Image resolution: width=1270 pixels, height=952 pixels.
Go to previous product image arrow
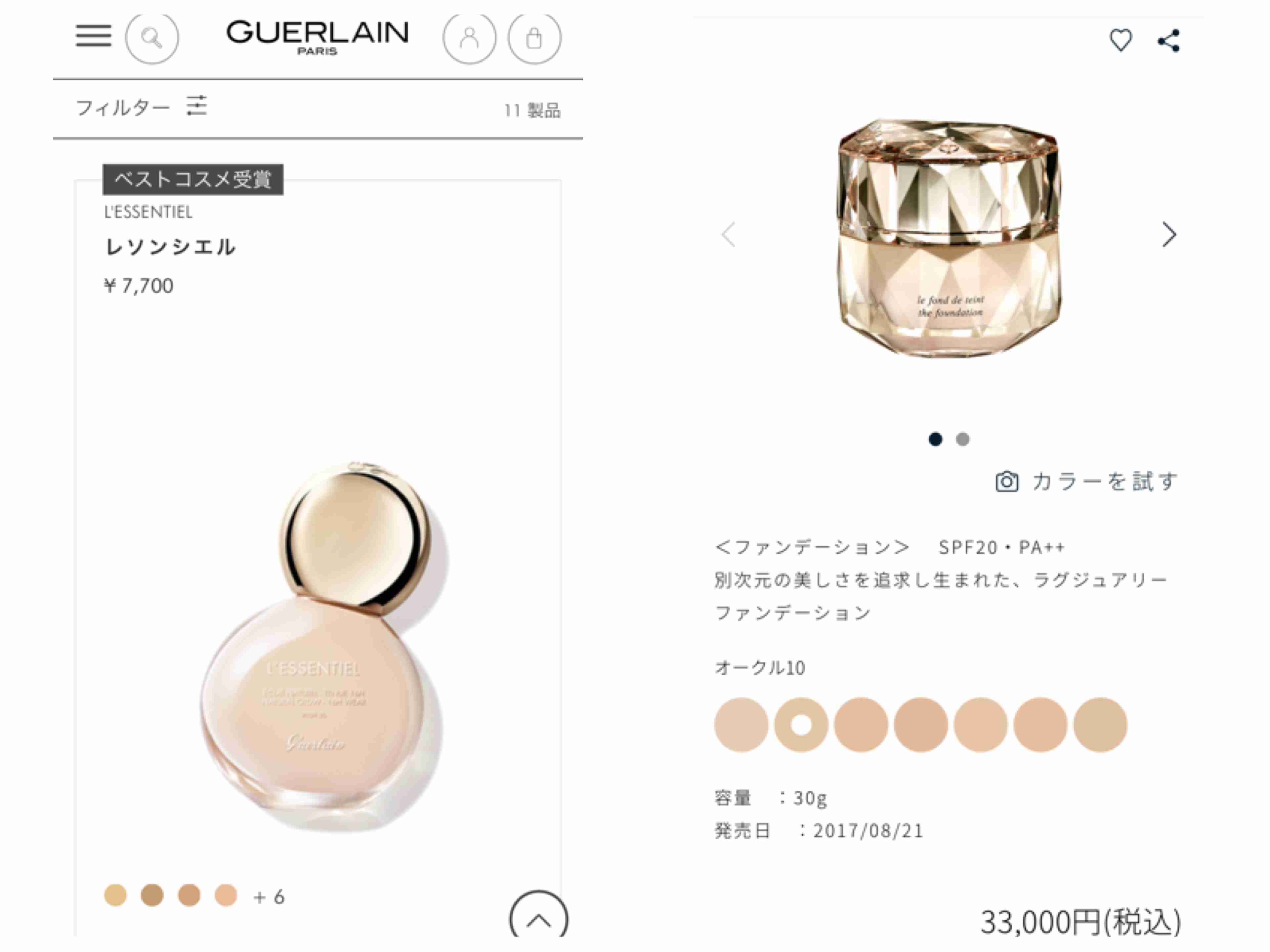729,234
